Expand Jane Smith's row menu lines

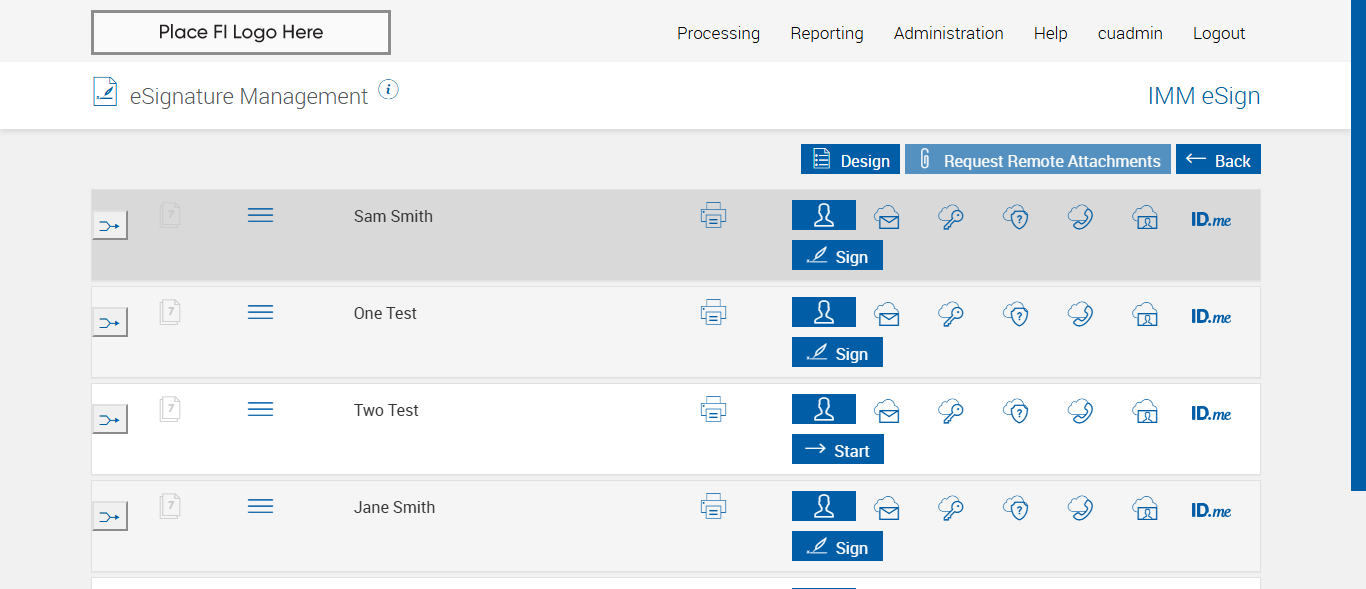(260, 506)
